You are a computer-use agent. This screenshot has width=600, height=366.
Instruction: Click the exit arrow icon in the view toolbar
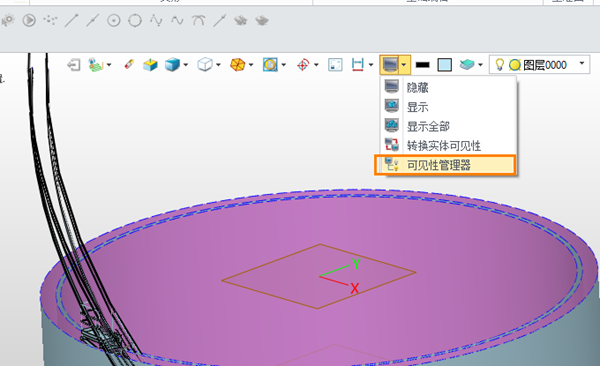[x=73, y=65]
